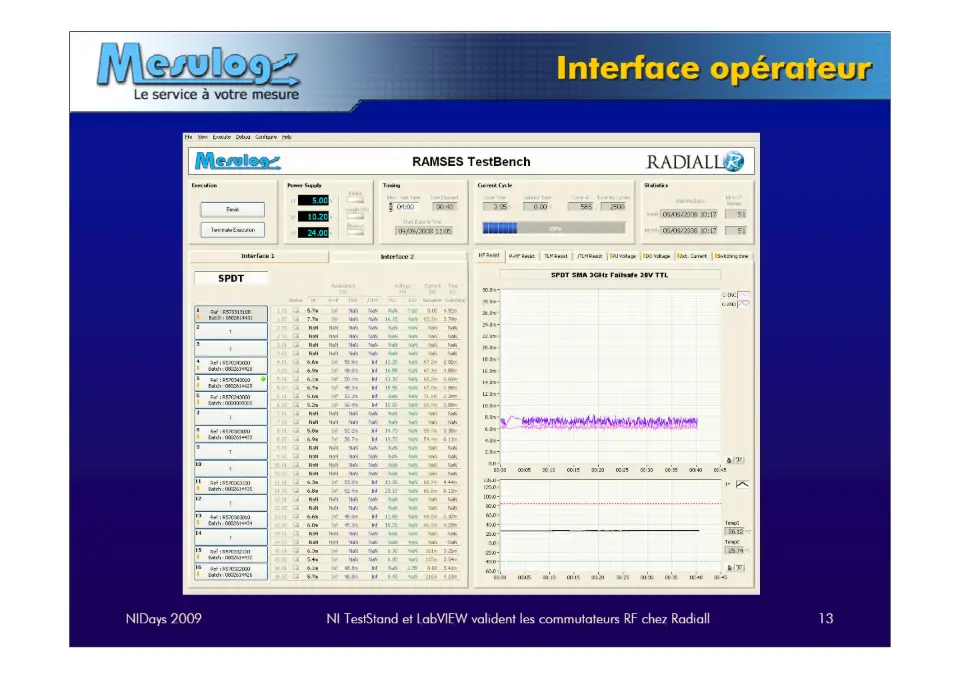Select slot 13 device button
This screenshot has height=678, width=960.
pos(231,520)
